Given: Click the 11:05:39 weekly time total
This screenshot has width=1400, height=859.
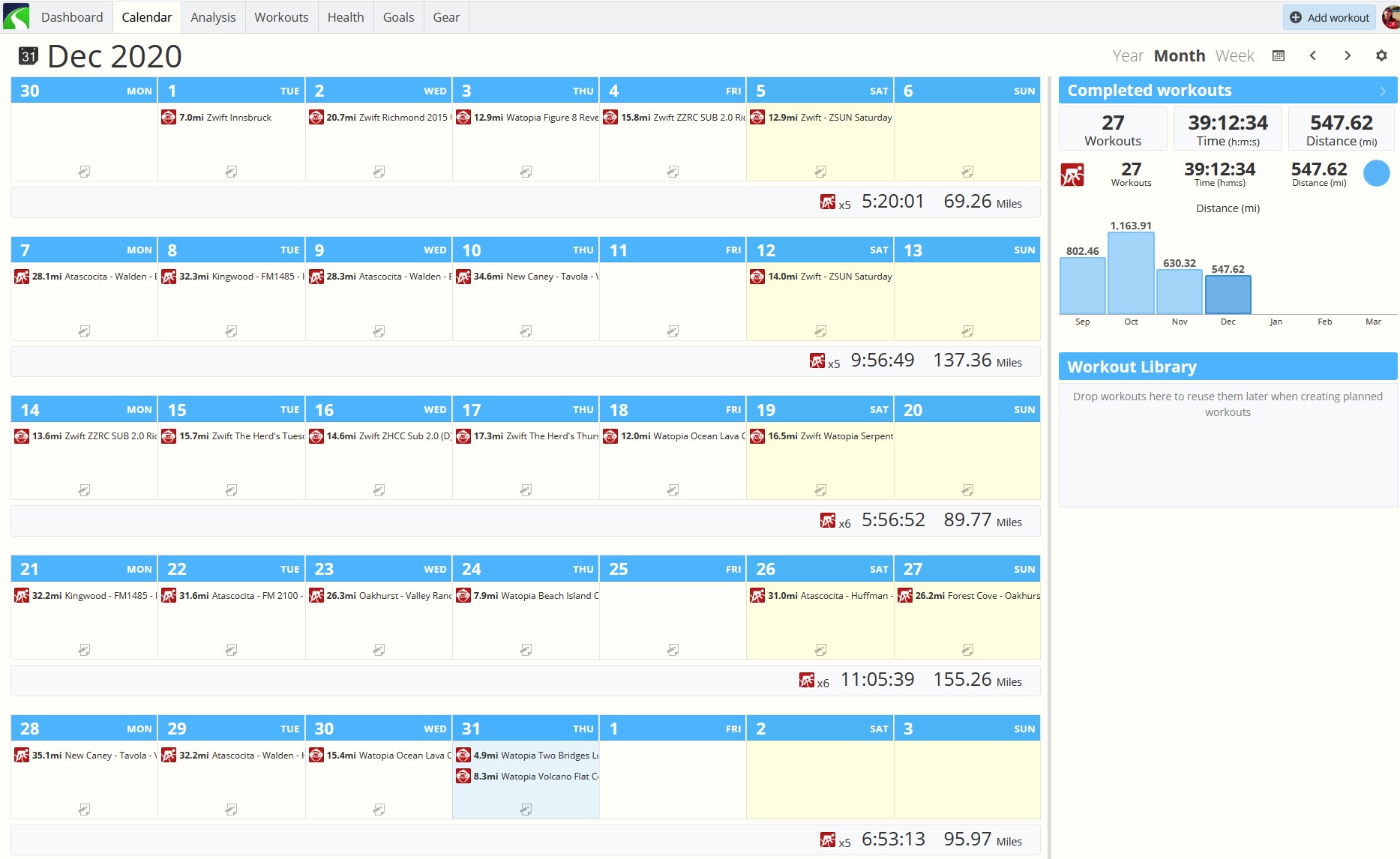Looking at the screenshot, I should pos(877,680).
